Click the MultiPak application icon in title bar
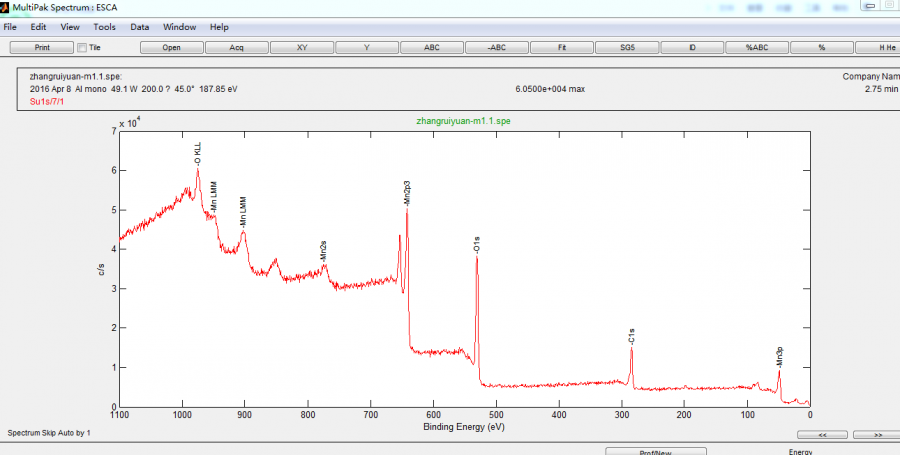 (x=5, y=7)
